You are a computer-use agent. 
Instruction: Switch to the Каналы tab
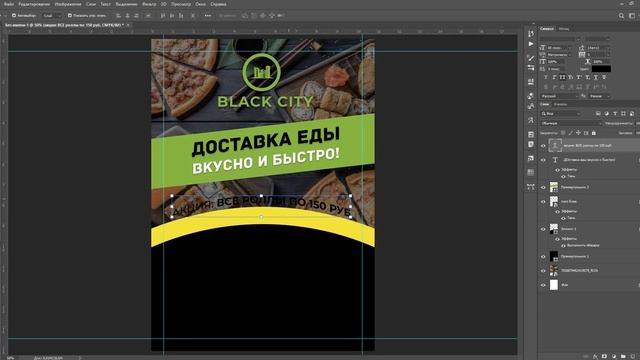[x=560, y=104]
